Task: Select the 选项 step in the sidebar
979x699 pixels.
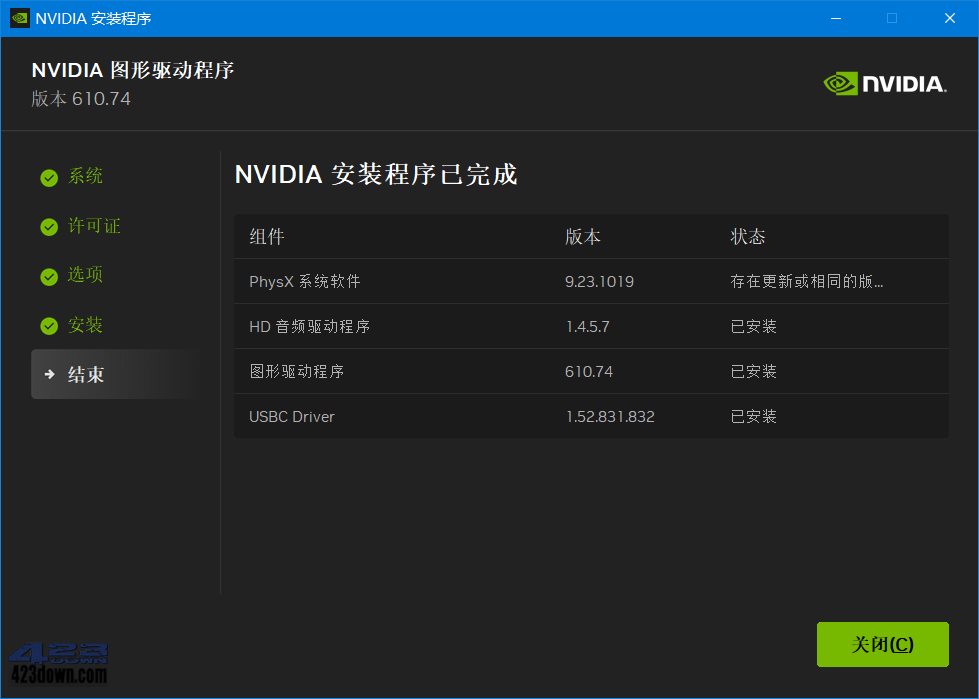Action: tap(85, 275)
